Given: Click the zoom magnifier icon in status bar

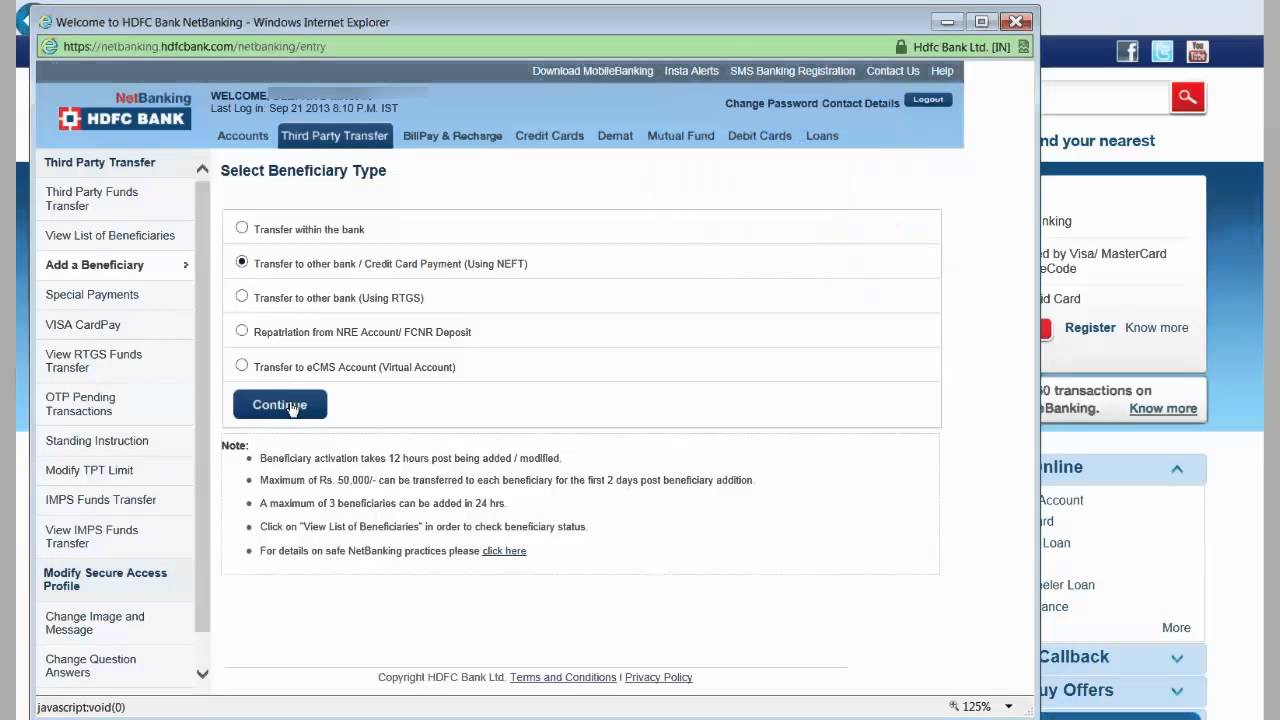Looking at the screenshot, I should [954, 706].
